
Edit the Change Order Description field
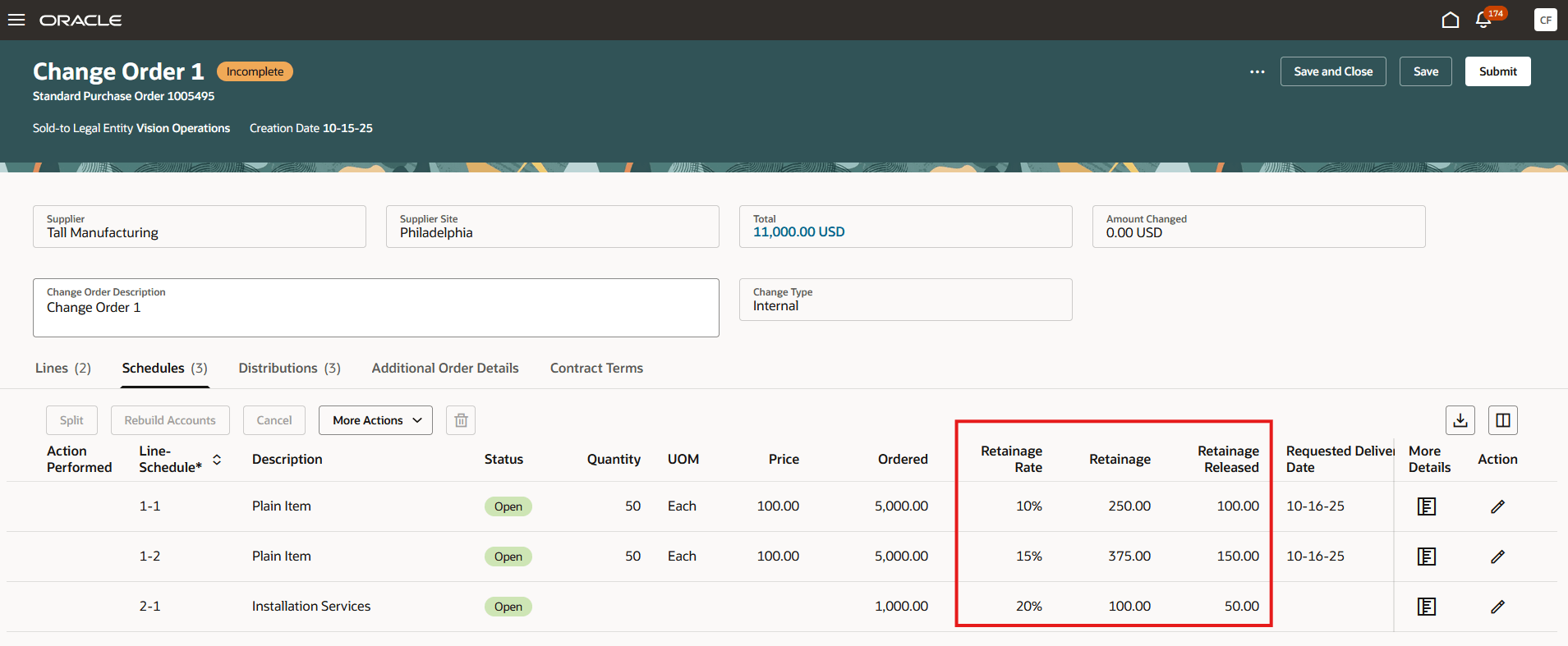click(376, 308)
